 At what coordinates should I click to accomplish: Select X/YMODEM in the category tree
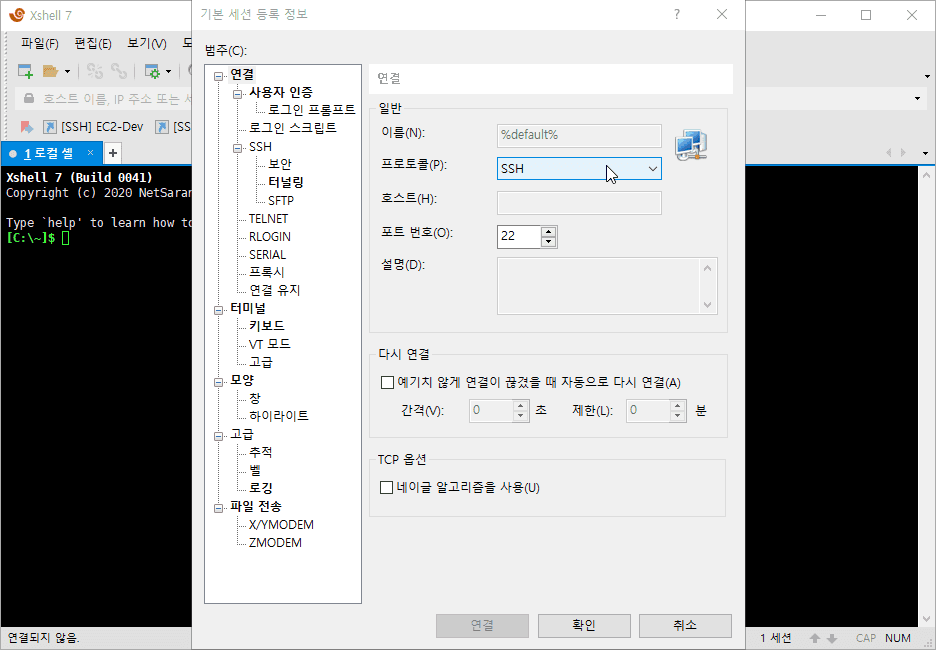pyautogui.click(x=281, y=525)
